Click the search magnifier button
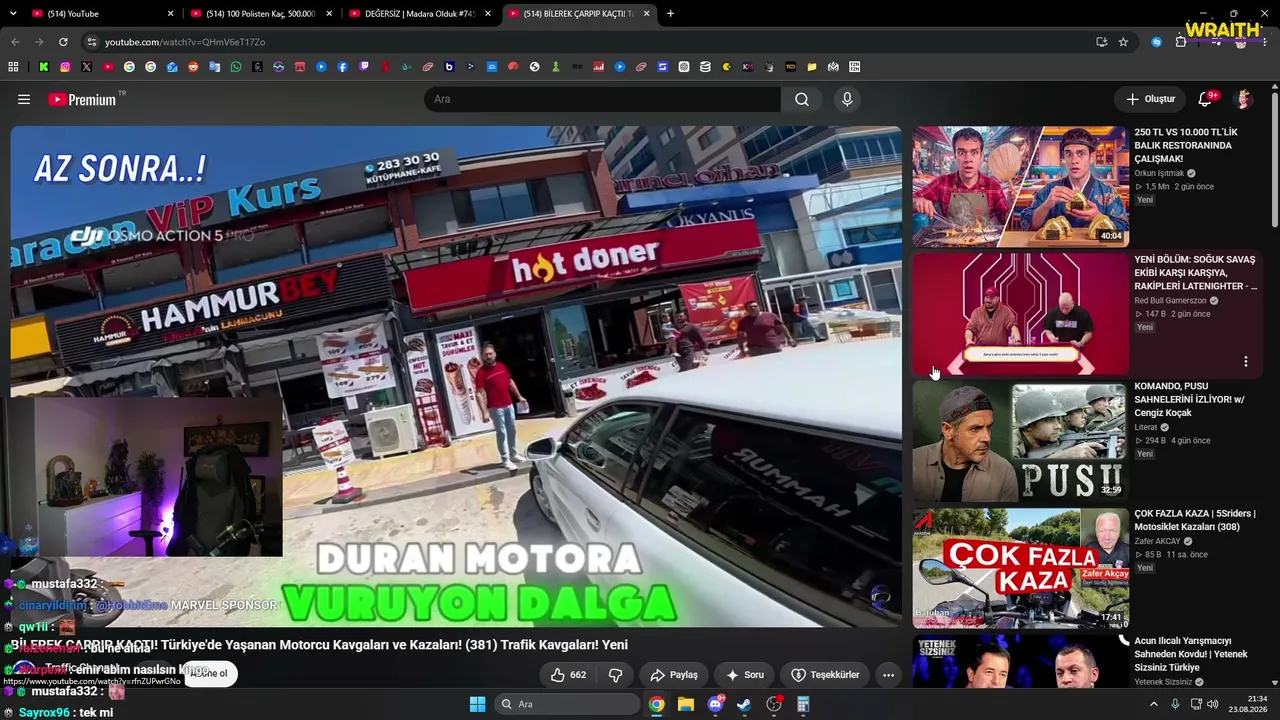 pyautogui.click(x=802, y=99)
